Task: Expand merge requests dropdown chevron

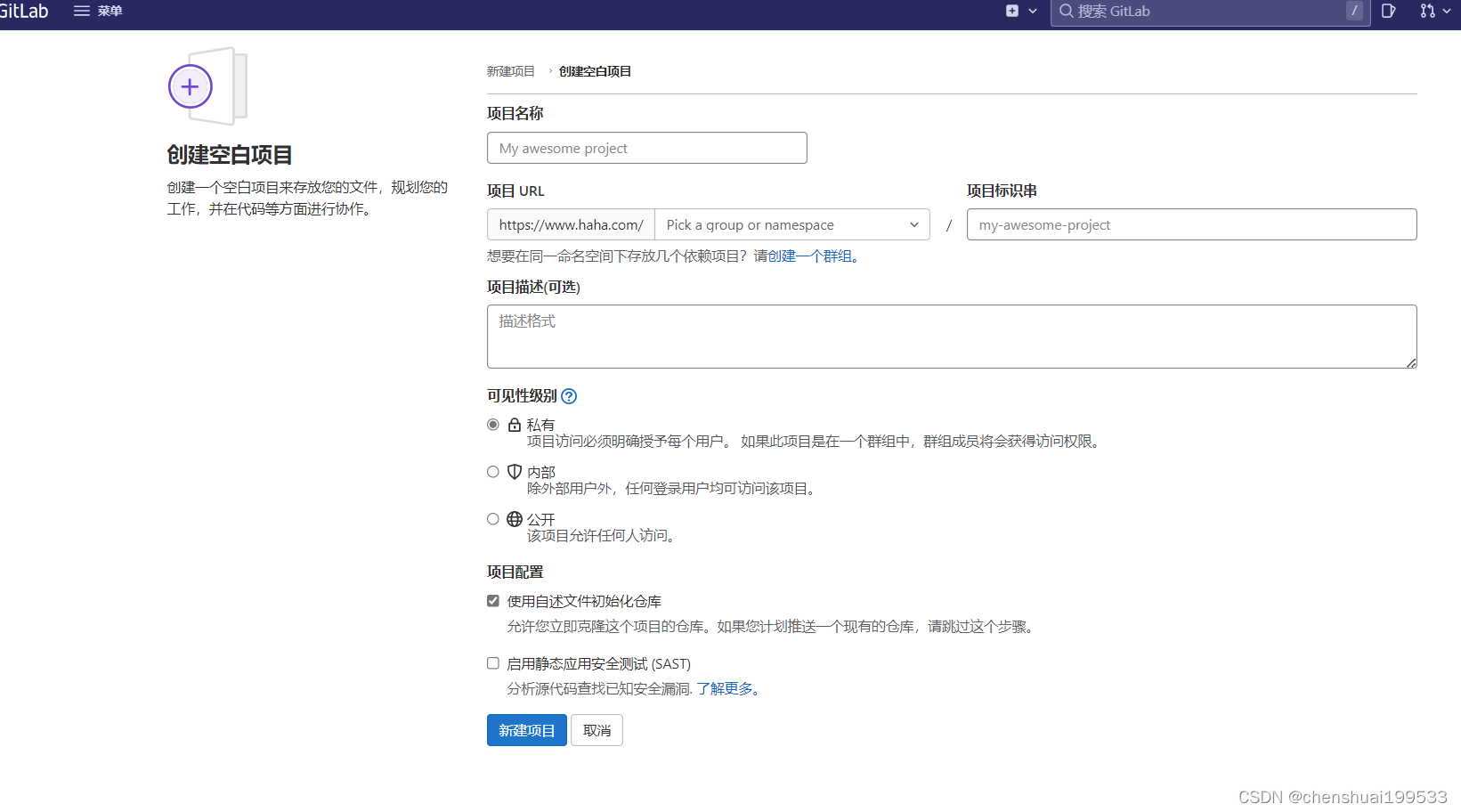Action: pos(1446,11)
